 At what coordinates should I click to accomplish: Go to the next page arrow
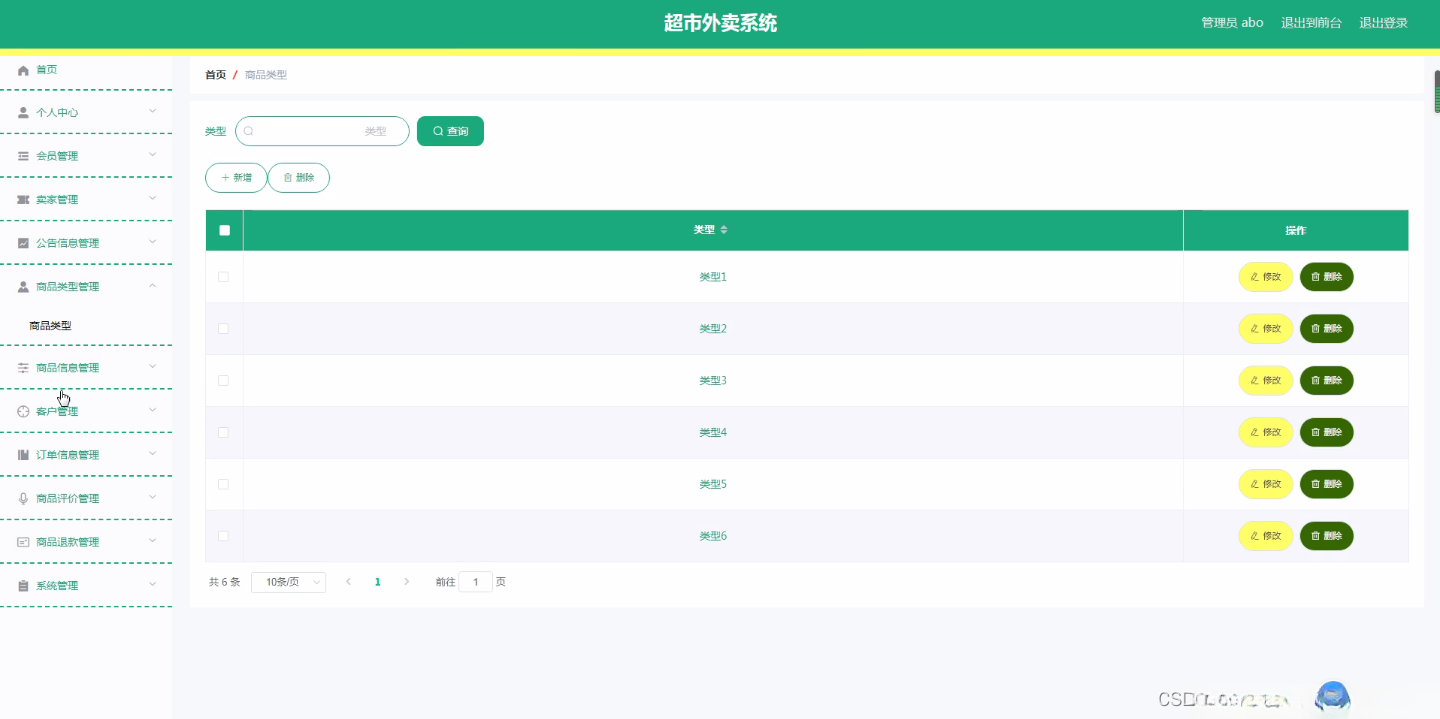[x=406, y=582]
